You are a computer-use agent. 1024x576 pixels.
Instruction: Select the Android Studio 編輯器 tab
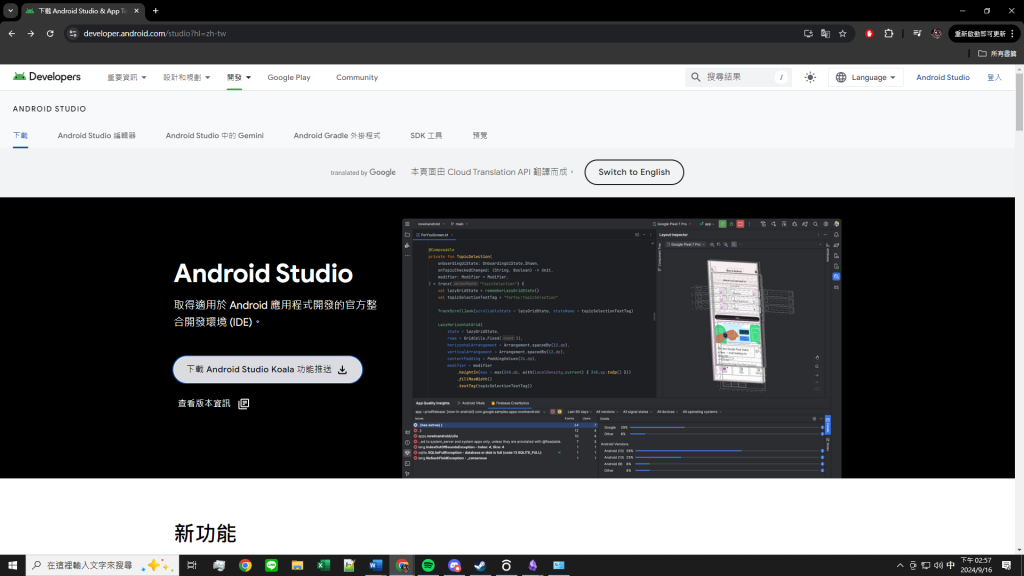click(97, 135)
